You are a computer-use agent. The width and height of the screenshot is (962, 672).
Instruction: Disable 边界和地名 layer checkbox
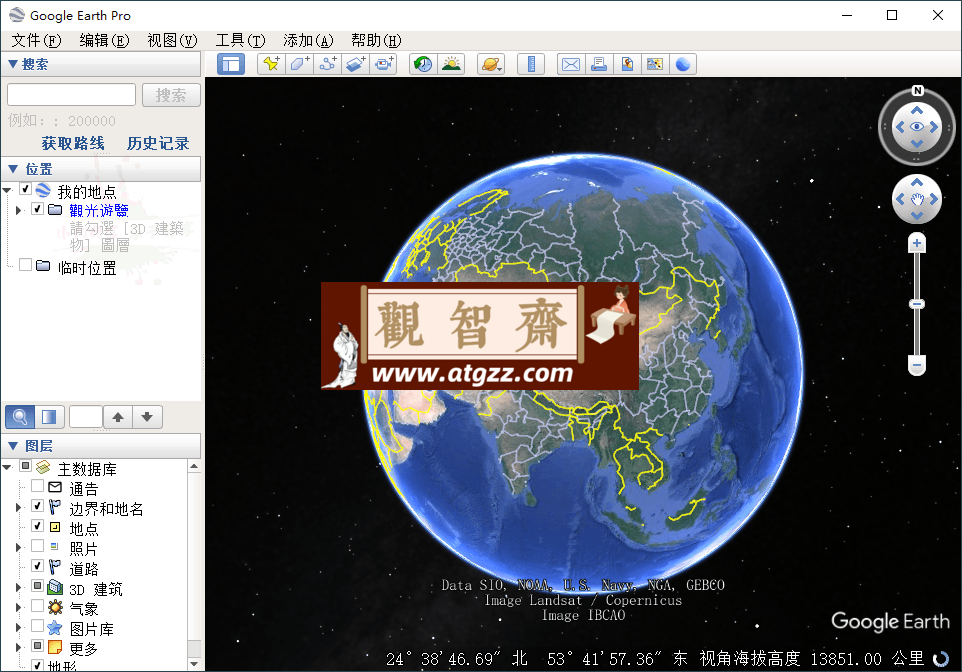[37, 506]
